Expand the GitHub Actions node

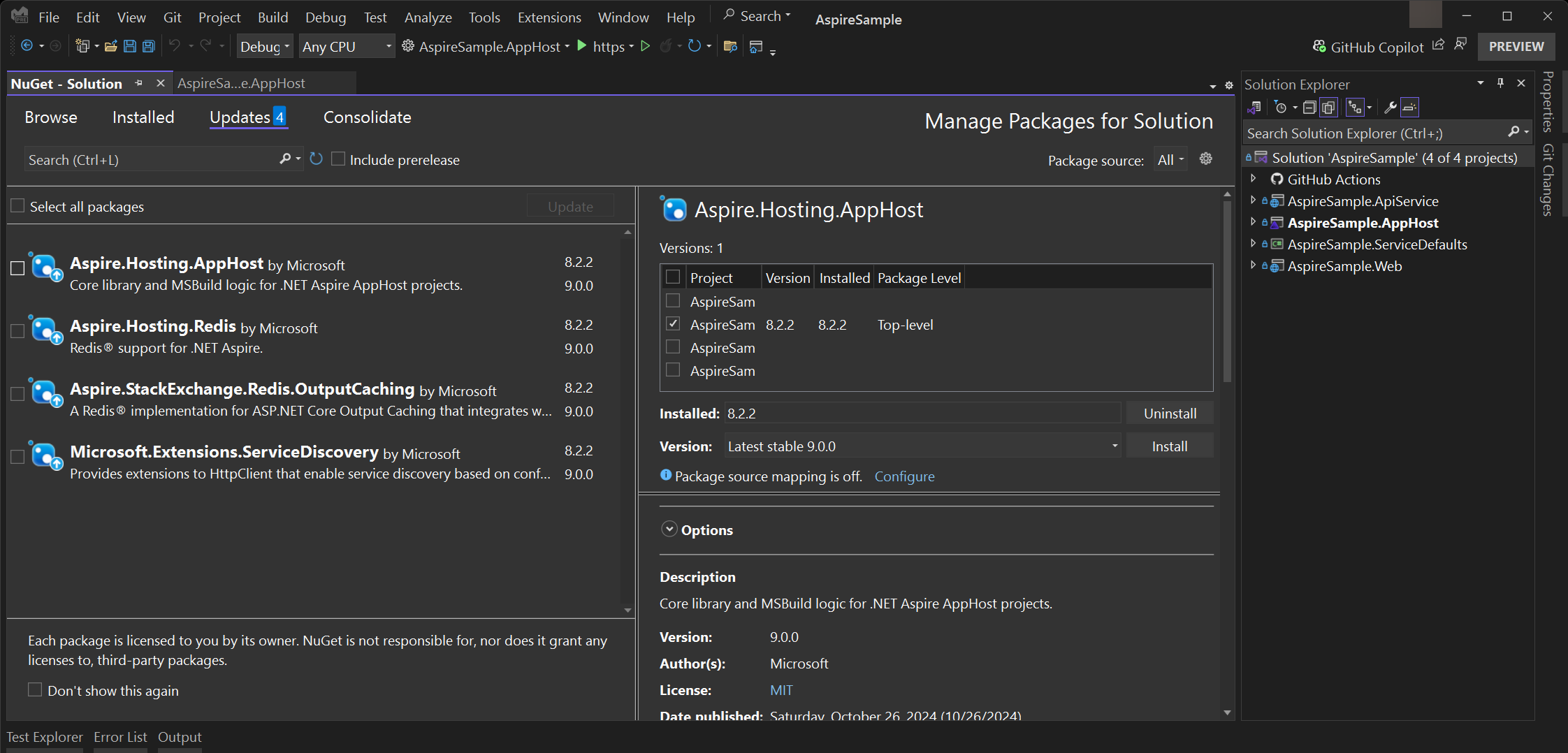click(1254, 179)
